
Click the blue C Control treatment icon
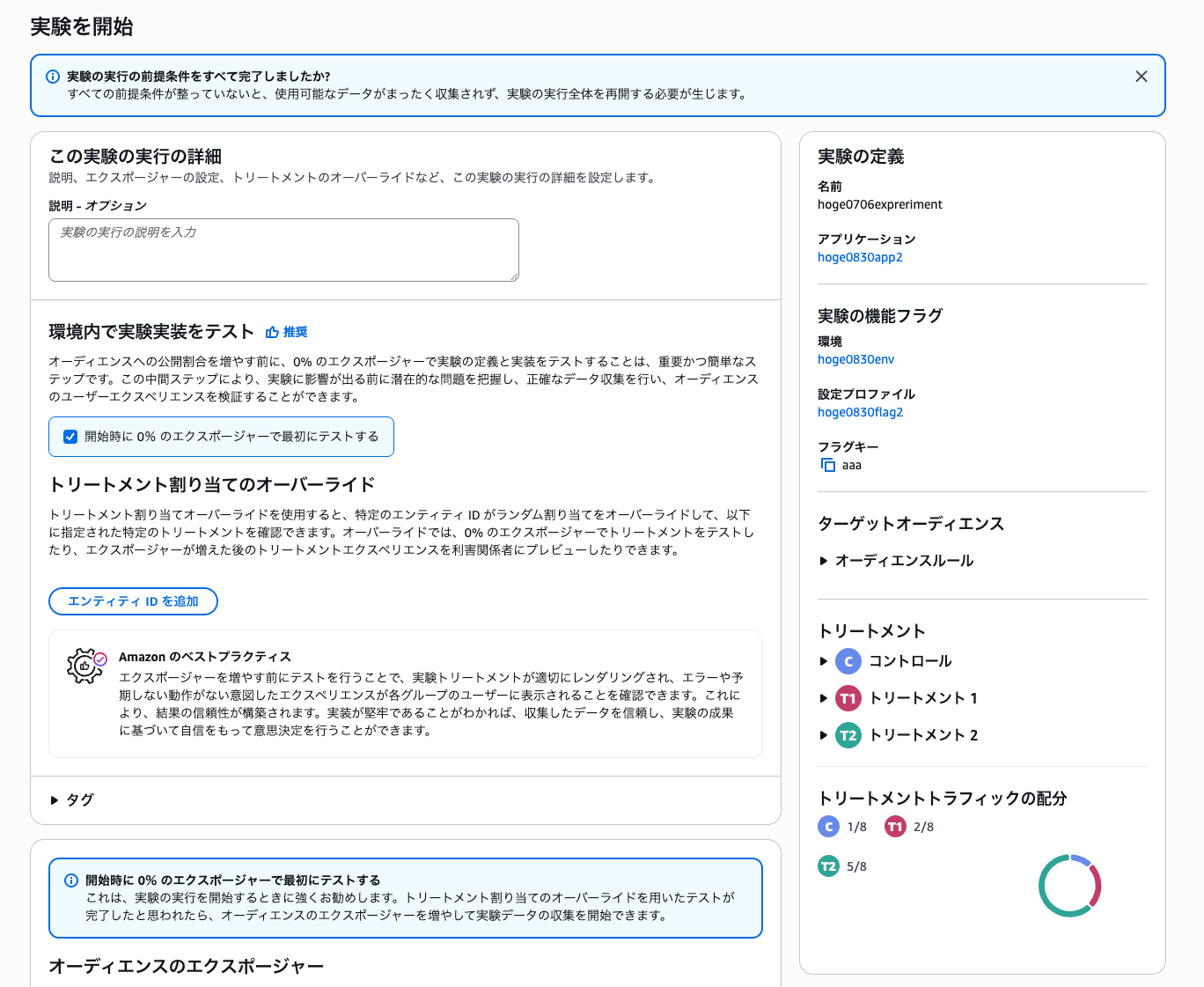pos(848,661)
